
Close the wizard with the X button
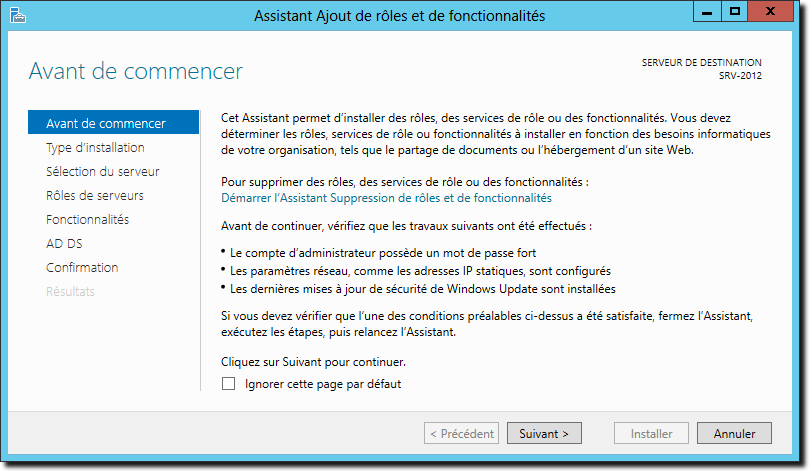point(770,11)
